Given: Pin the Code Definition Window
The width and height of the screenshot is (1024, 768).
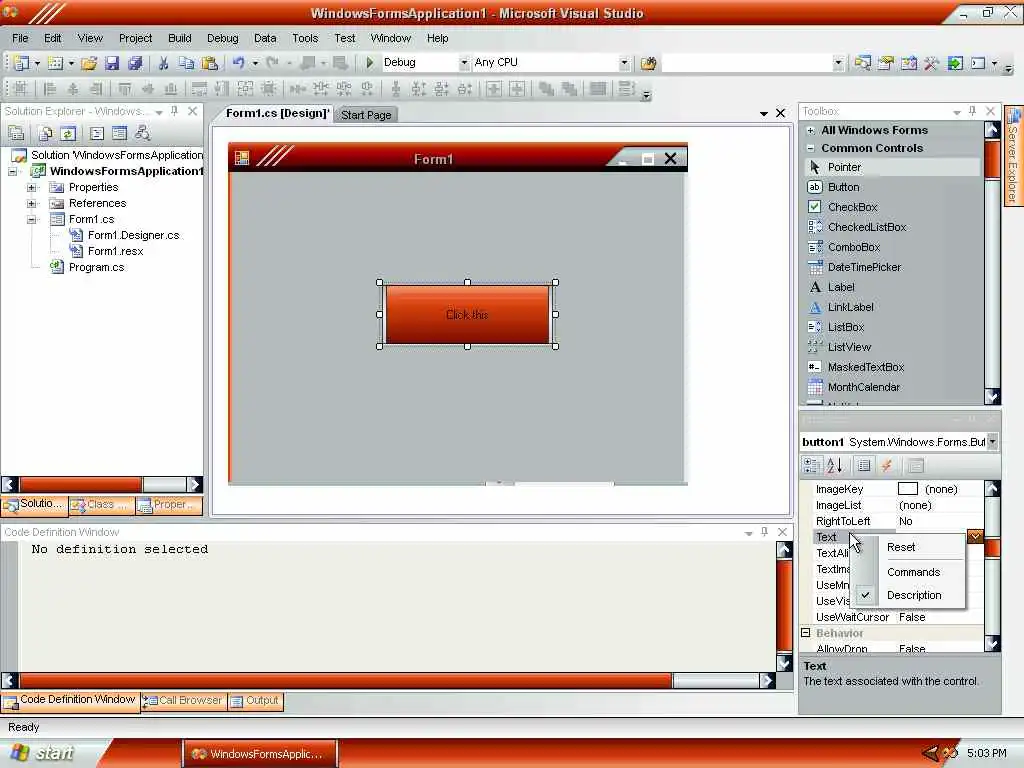Looking at the screenshot, I should (x=765, y=532).
